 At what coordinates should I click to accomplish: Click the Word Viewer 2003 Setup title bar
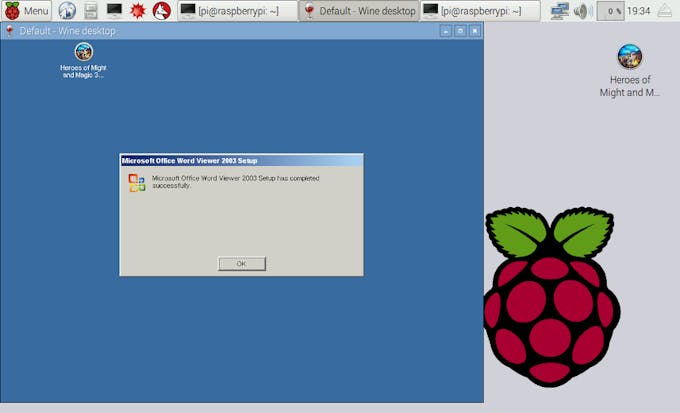click(x=242, y=161)
